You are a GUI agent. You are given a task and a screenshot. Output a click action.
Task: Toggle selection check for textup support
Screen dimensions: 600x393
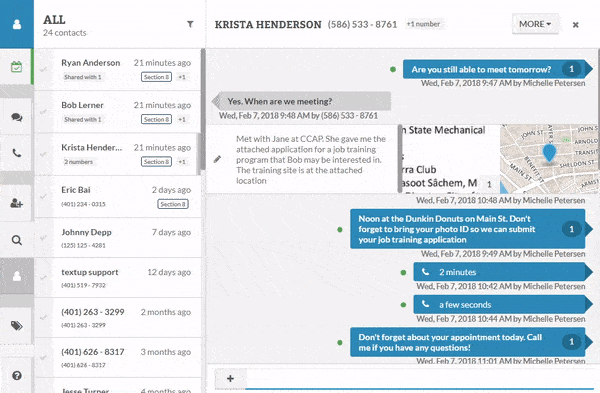tap(44, 277)
